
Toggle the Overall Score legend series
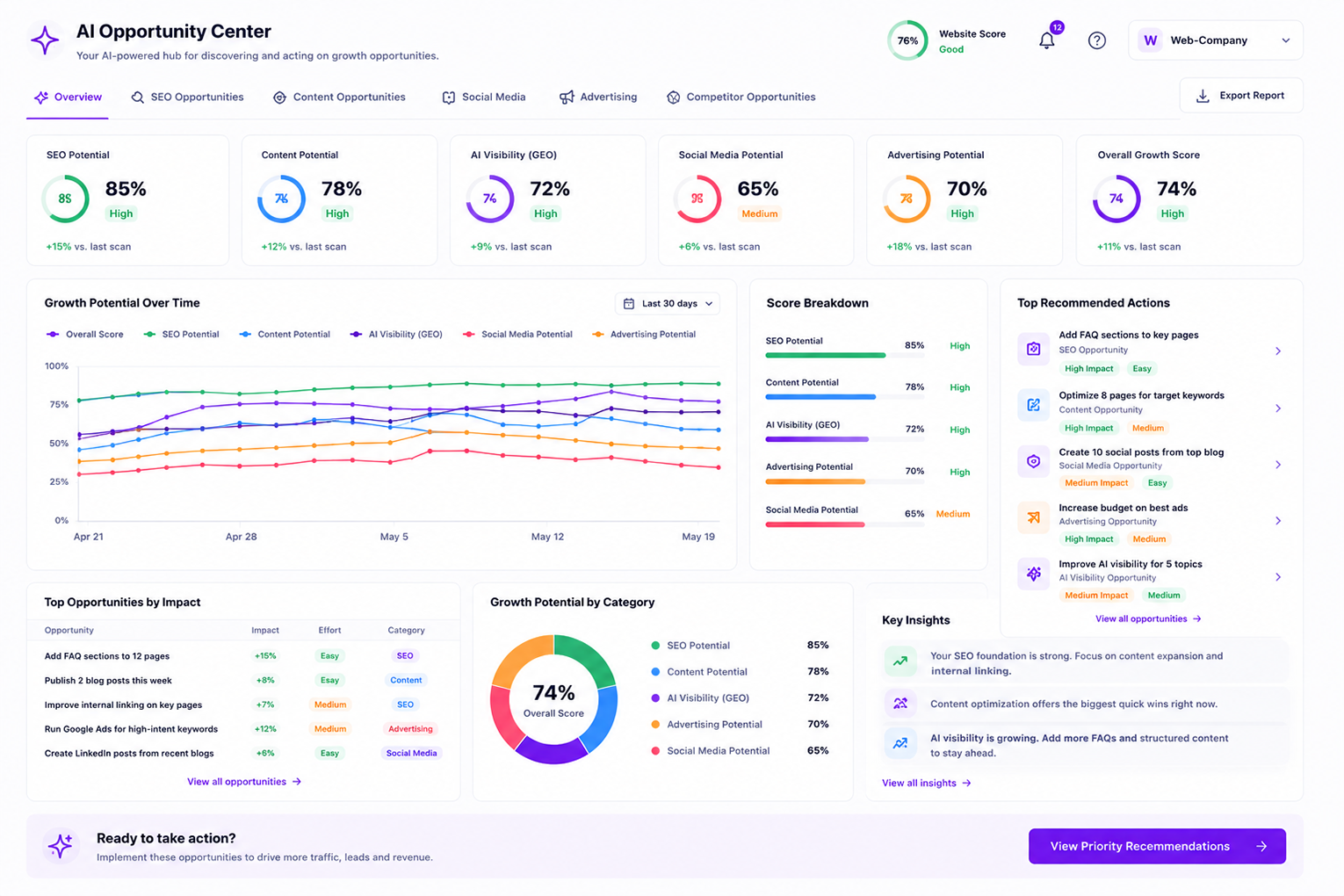click(85, 335)
